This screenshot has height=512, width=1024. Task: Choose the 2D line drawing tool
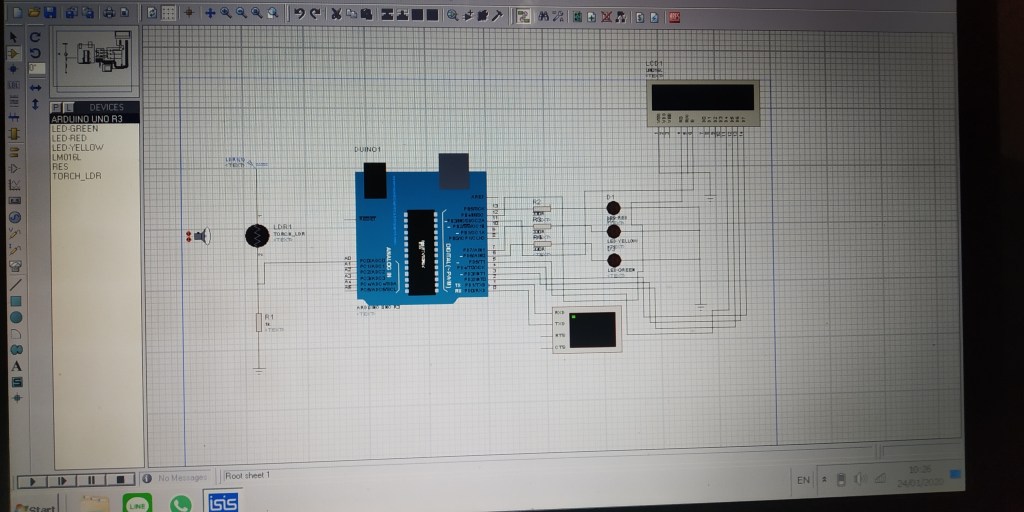(16, 284)
